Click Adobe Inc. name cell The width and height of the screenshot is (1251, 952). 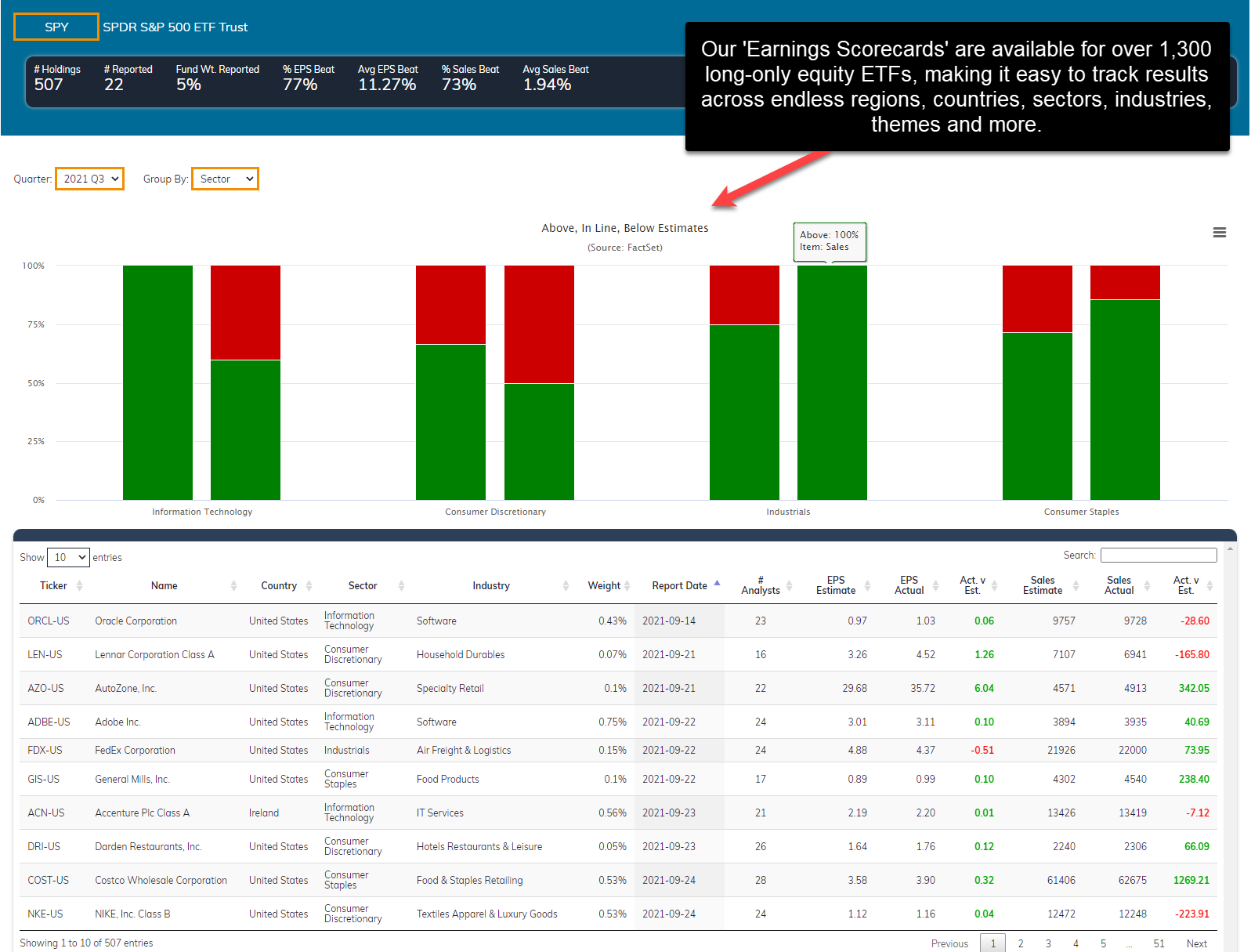click(x=118, y=722)
